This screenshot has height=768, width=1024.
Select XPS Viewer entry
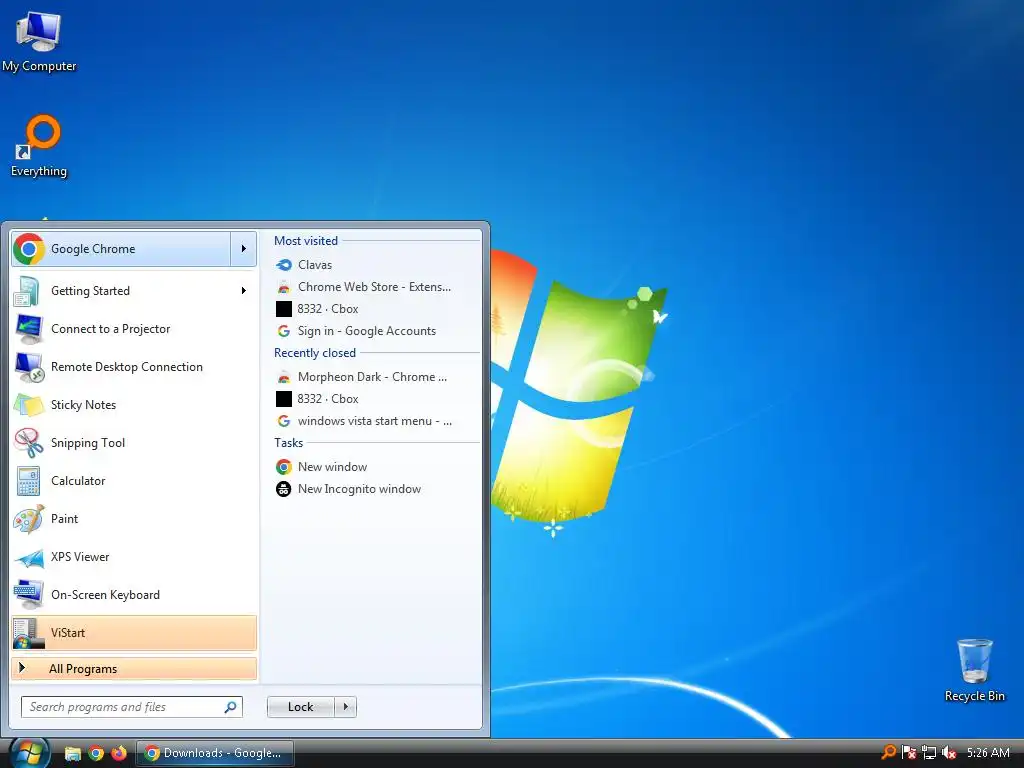point(134,557)
